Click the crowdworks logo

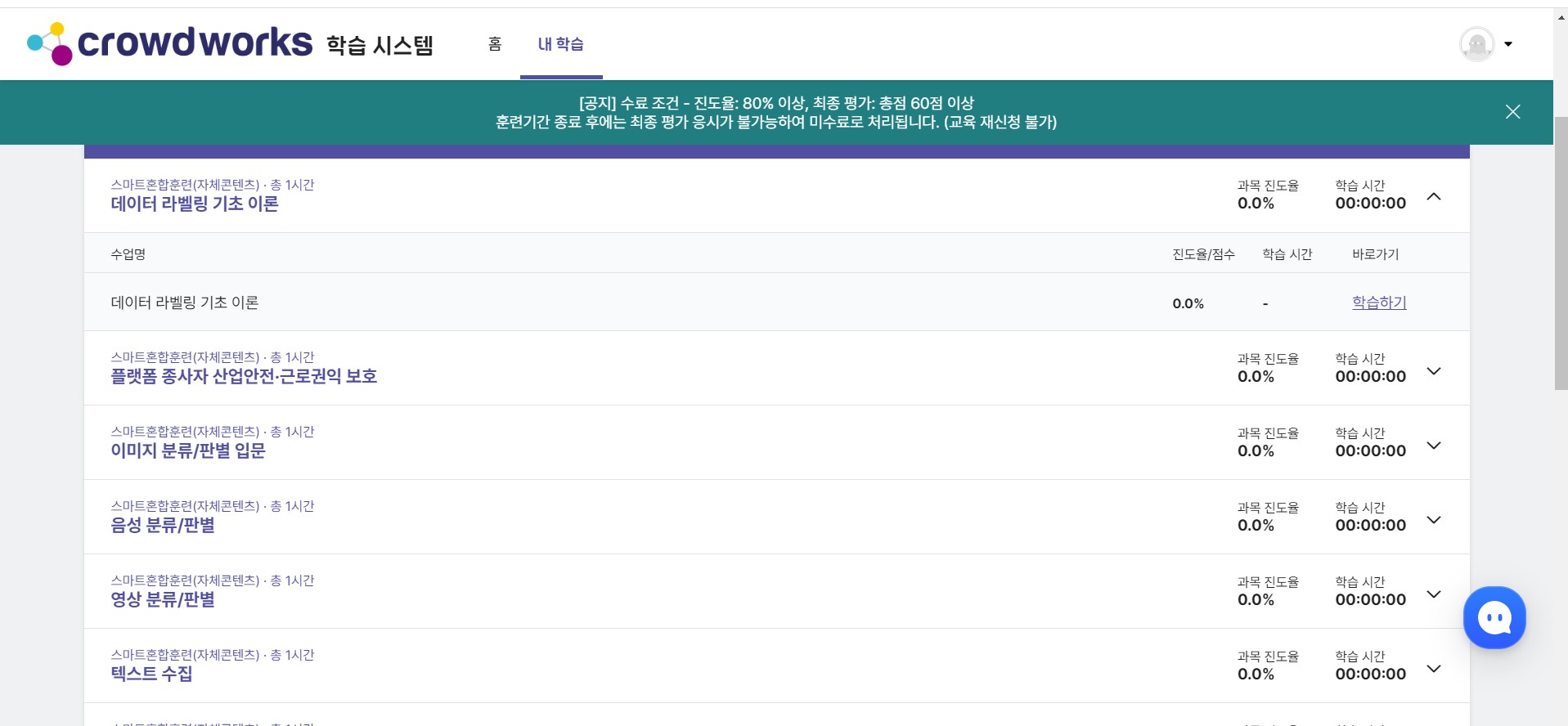169,43
